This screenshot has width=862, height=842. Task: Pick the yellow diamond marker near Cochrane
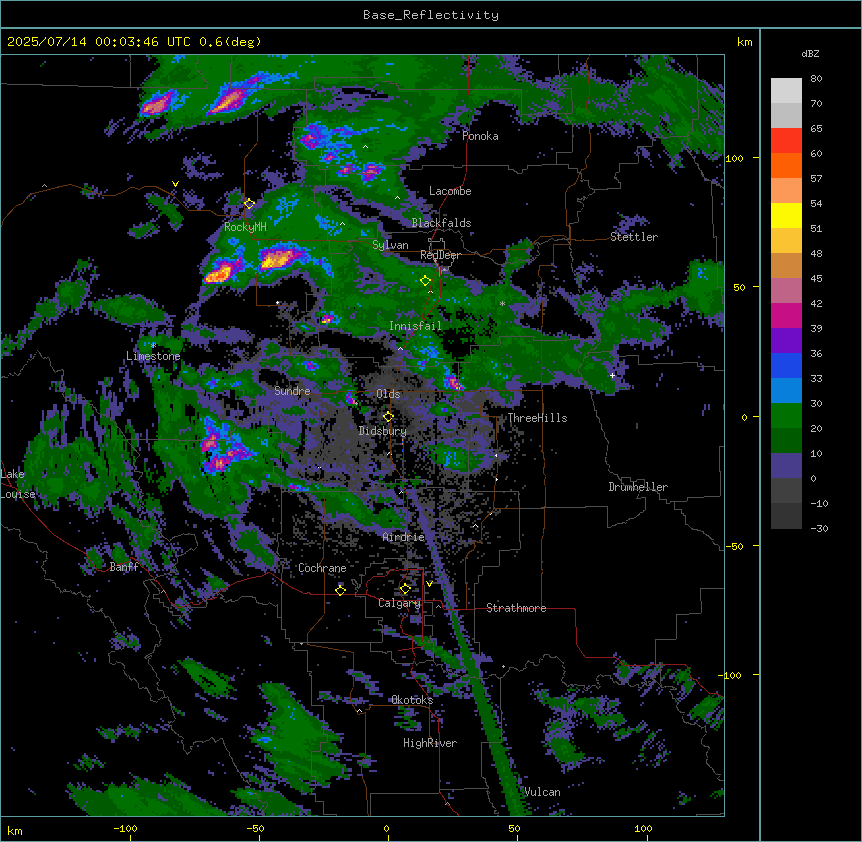(x=340, y=591)
